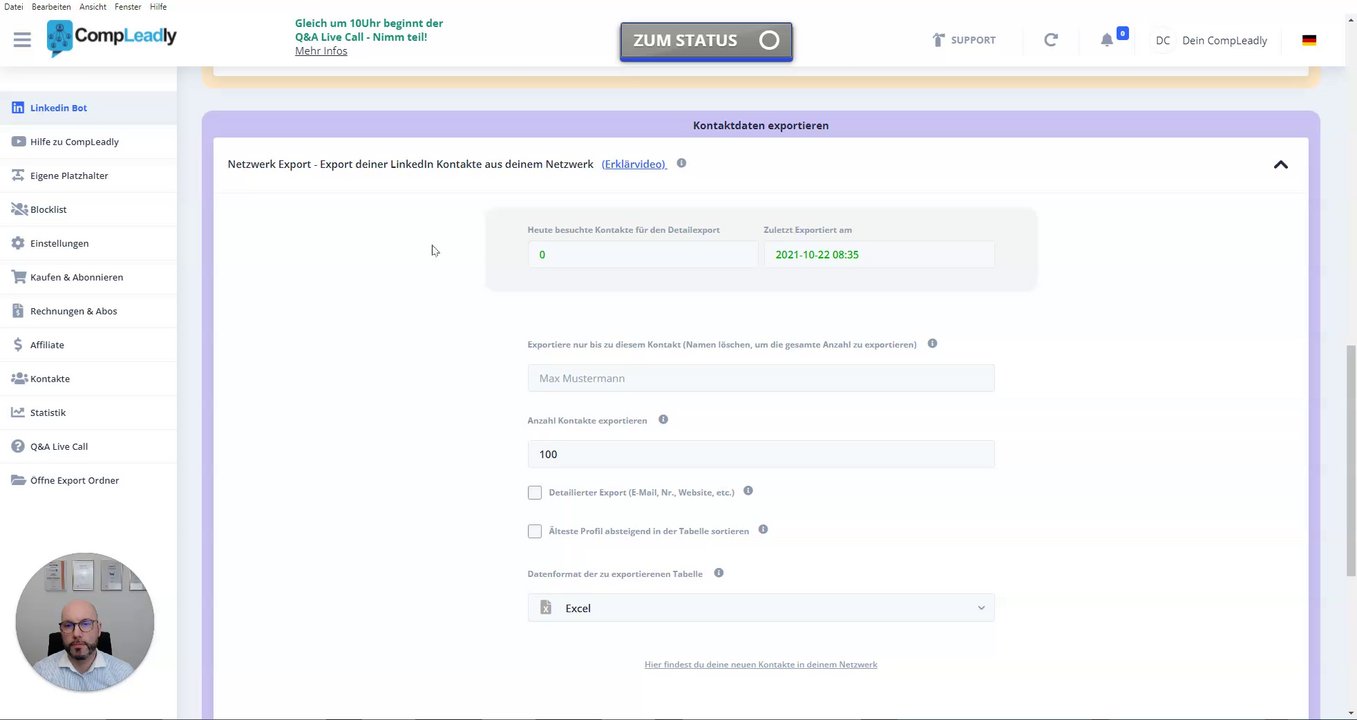Click the German flag language icon
Screen dimensions: 1357x720
(1309, 40)
